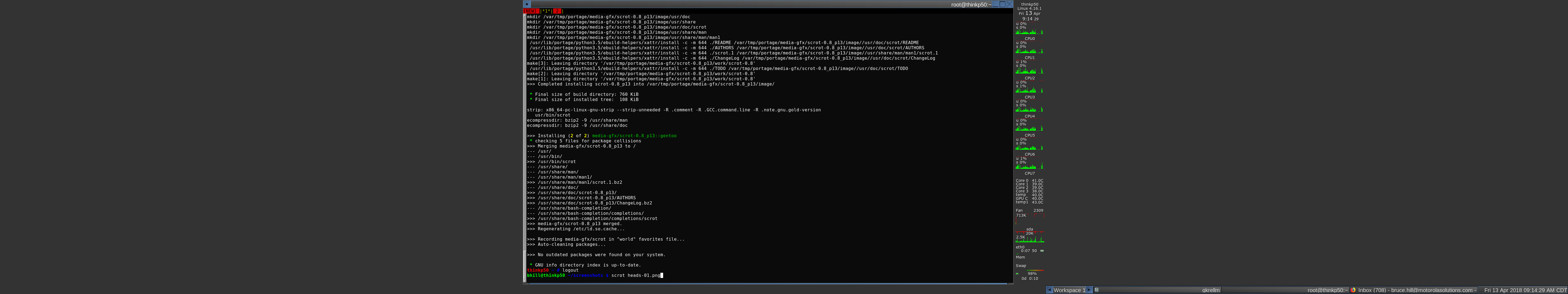The image size is (1568, 294).
Task: Click the battery 98% meter
Action: coord(1029,273)
